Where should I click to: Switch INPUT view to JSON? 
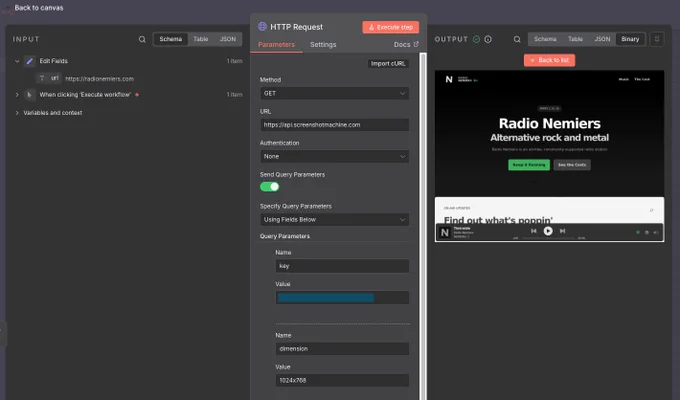pos(228,39)
